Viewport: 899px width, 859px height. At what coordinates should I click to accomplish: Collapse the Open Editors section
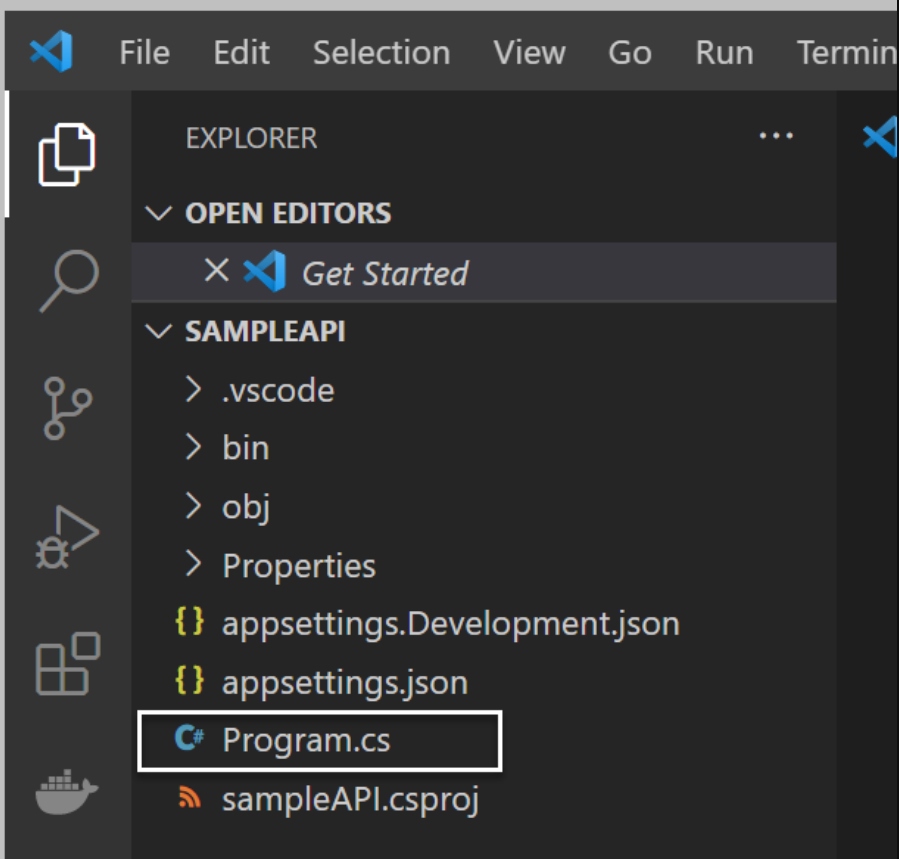158,213
